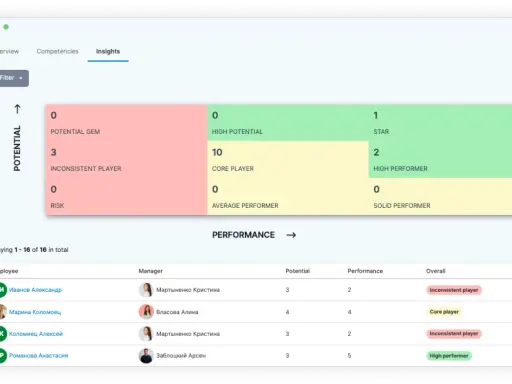Click the Risk grid cell
Image resolution: width=512 pixels, height=384 pixels.
(x=127, y=197)
